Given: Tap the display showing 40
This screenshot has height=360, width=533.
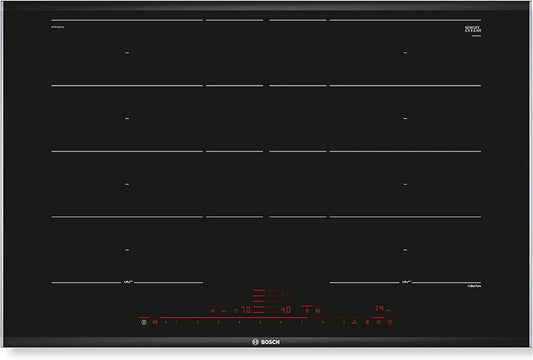Looking at the screenshot, I should pos(286,310).
